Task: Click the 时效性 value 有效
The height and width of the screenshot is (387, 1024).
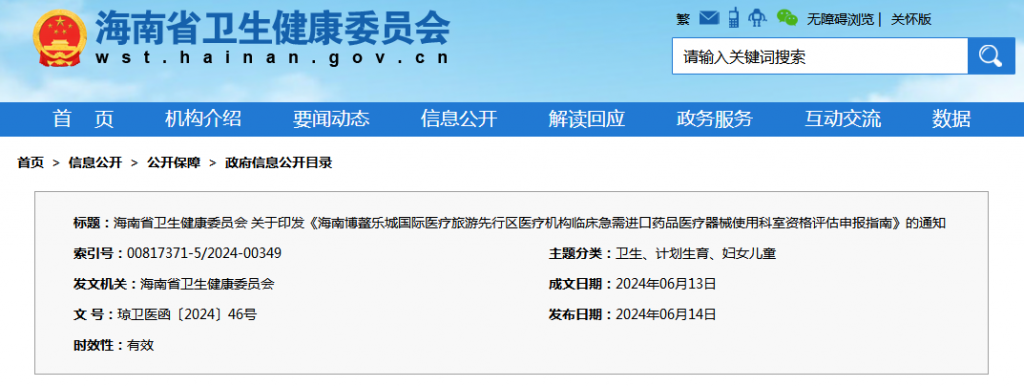Action: (140, 345)
